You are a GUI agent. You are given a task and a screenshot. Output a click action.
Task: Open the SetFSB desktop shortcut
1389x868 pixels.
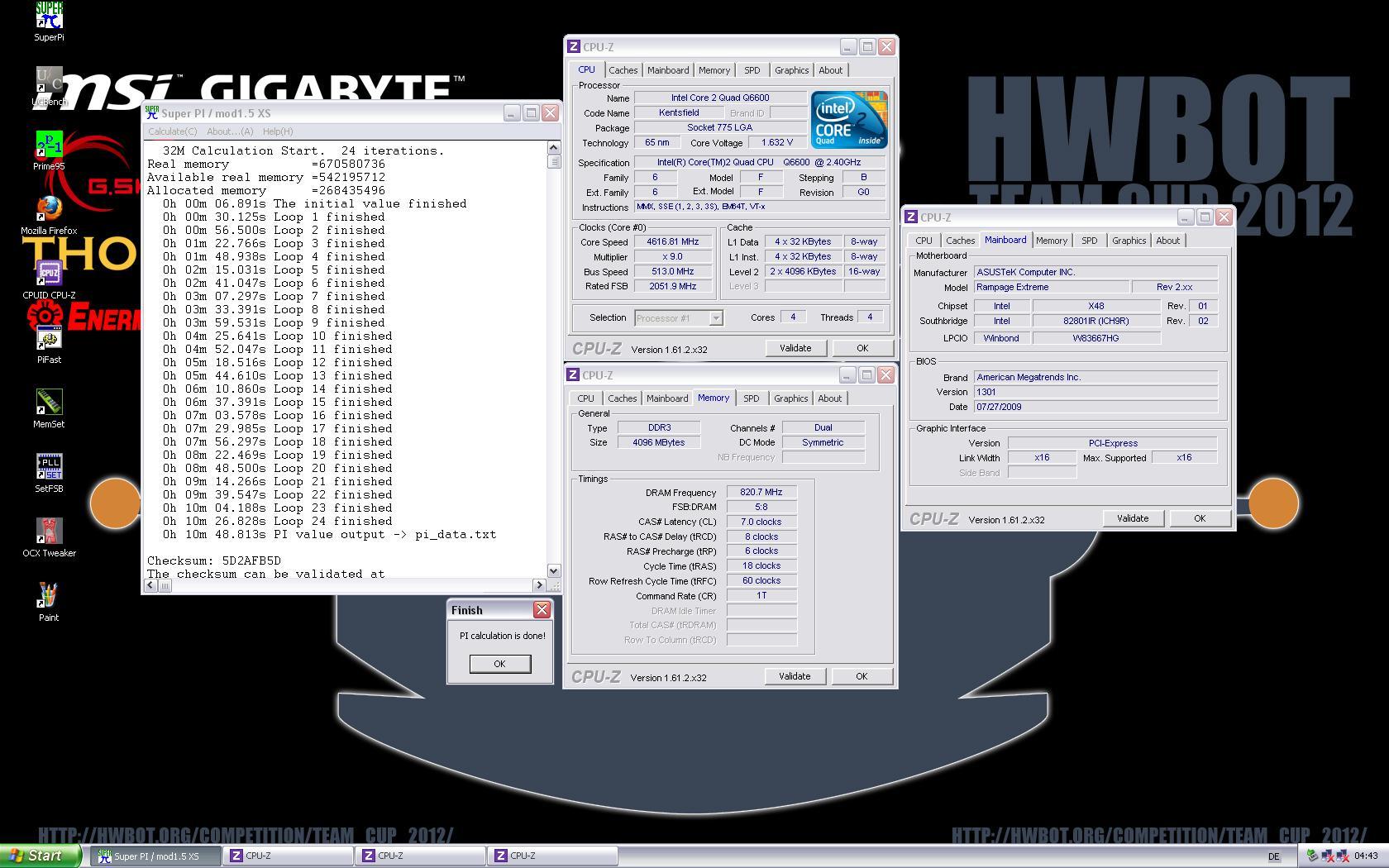coord(49,473)
